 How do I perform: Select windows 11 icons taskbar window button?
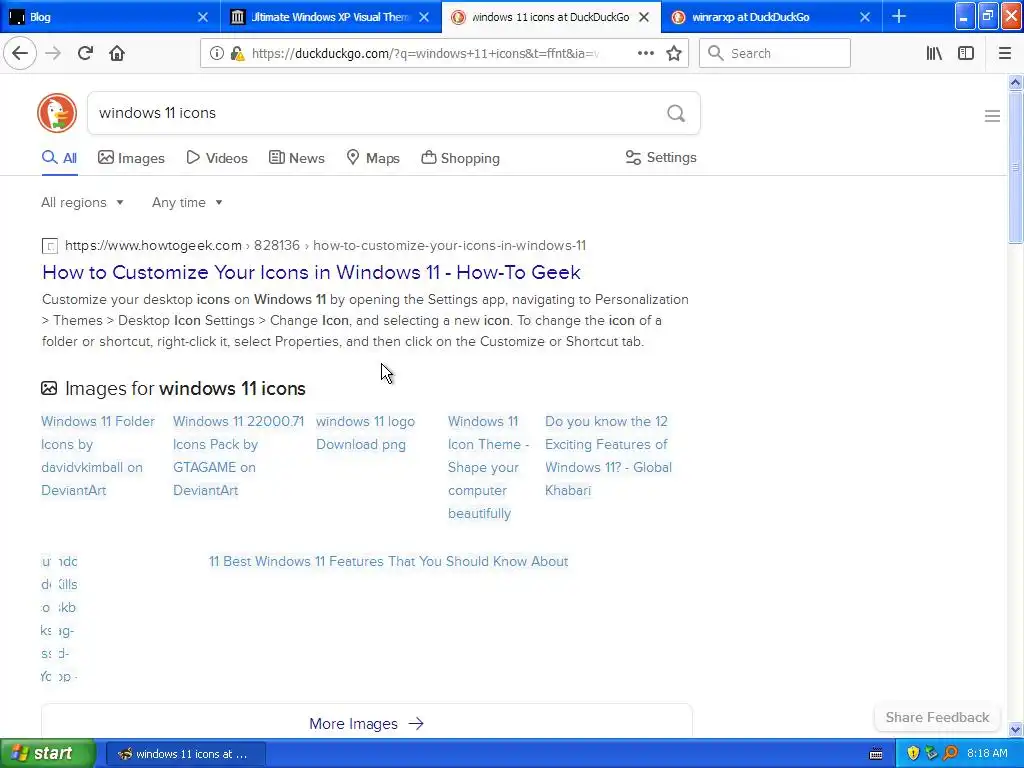coord(185,754)
